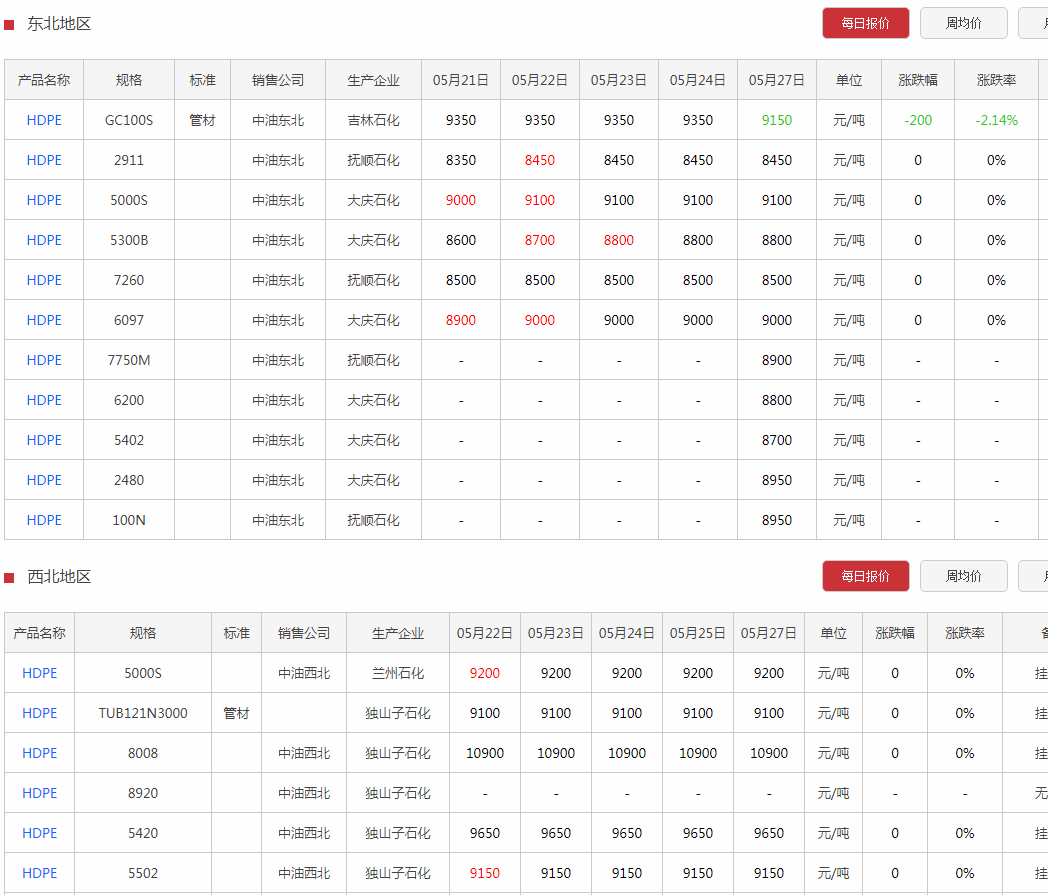Screen dimensions: 1048x895
Task: Click red price 9150 in 5502 row
Action: point(485,873)
